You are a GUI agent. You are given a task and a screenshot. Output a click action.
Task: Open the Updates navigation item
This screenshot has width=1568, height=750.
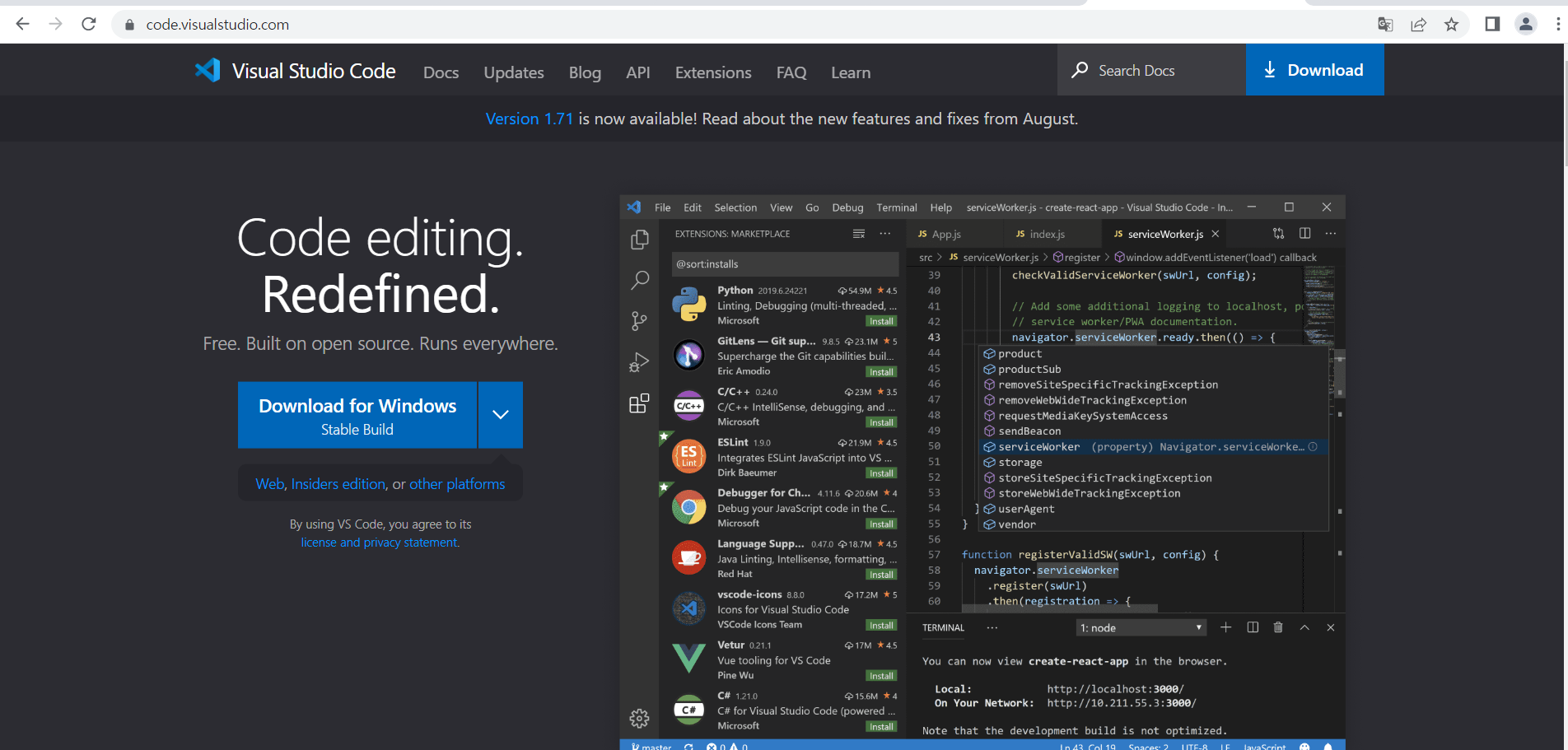(514, 72)
